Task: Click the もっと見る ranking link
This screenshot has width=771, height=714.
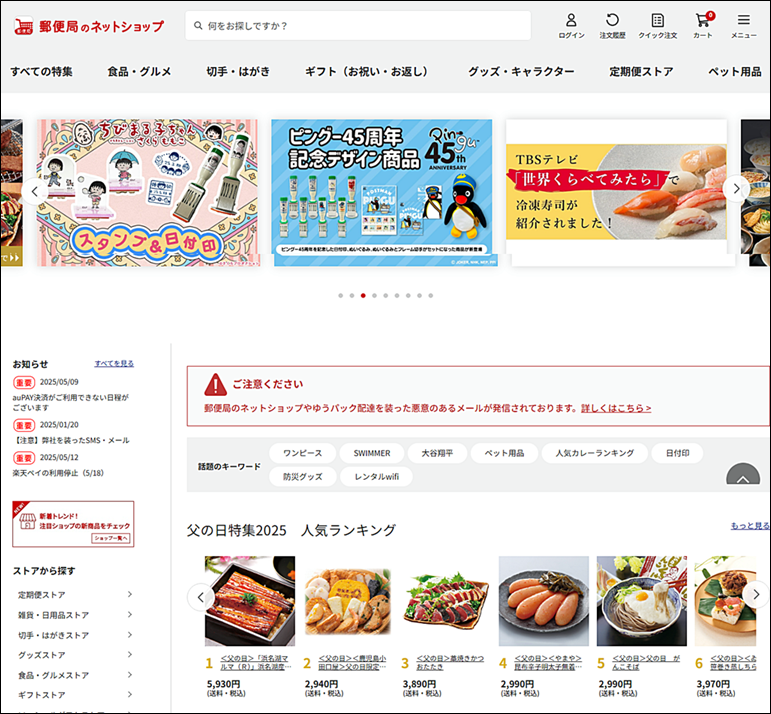Action: coord(750,526)
